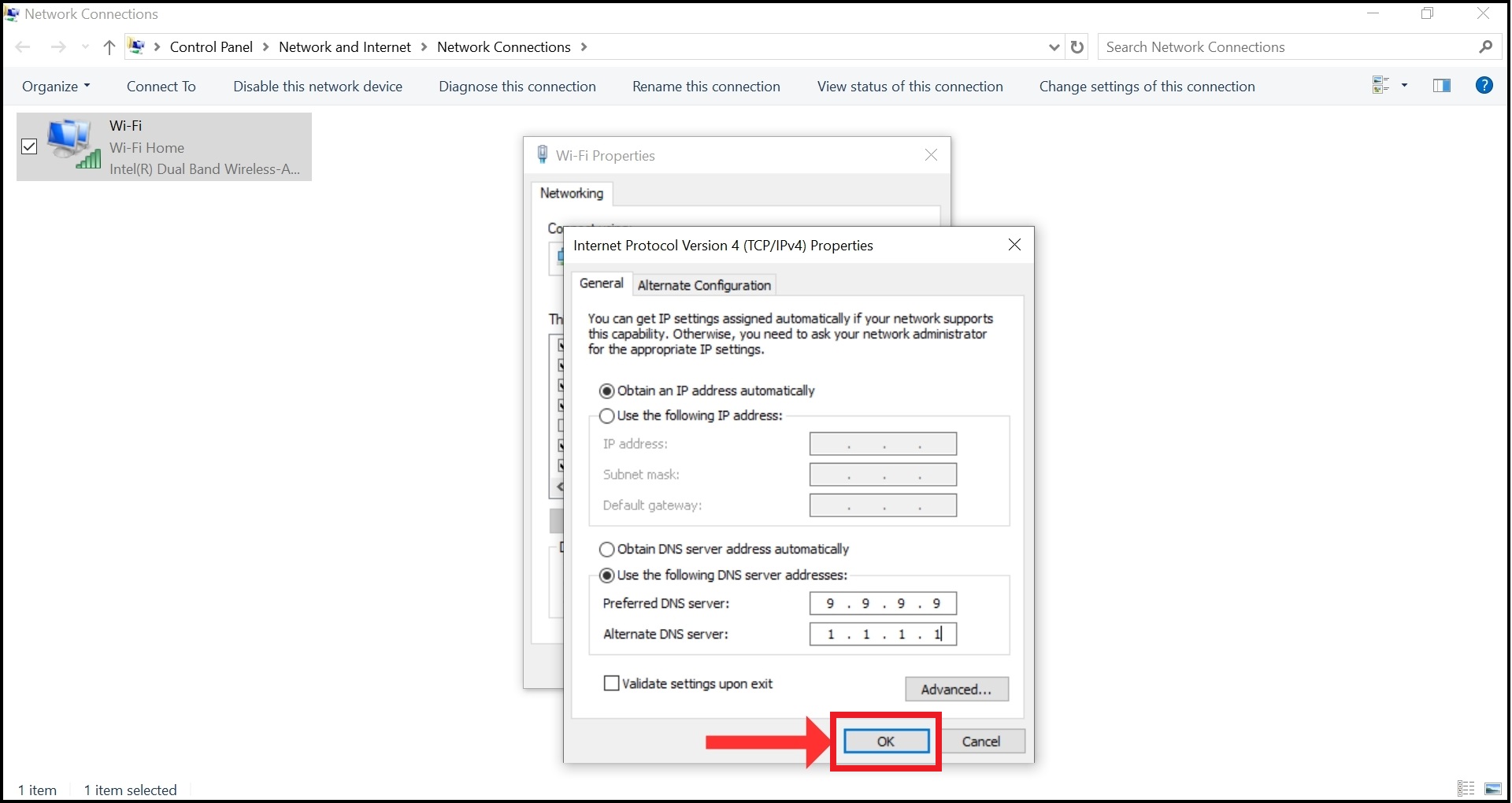
Task: Expand the chevron after Network and Internet
Action: pyautogui.click(x=424, y=47)
